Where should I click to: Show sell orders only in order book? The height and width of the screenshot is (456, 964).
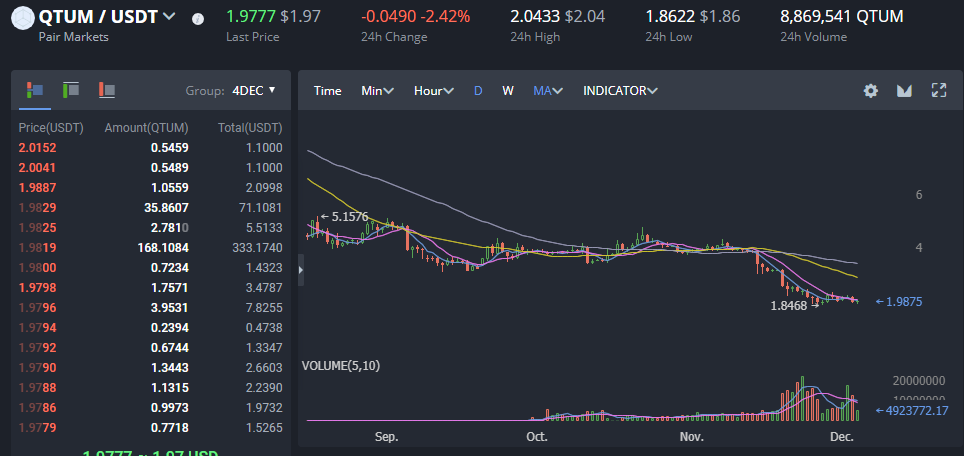[x=107, y=90]
